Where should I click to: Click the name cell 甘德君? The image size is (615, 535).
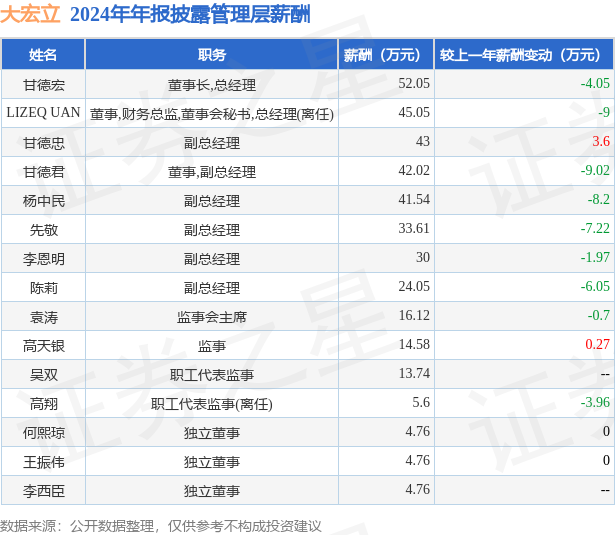pyautogui.click(x=44, y=172)
